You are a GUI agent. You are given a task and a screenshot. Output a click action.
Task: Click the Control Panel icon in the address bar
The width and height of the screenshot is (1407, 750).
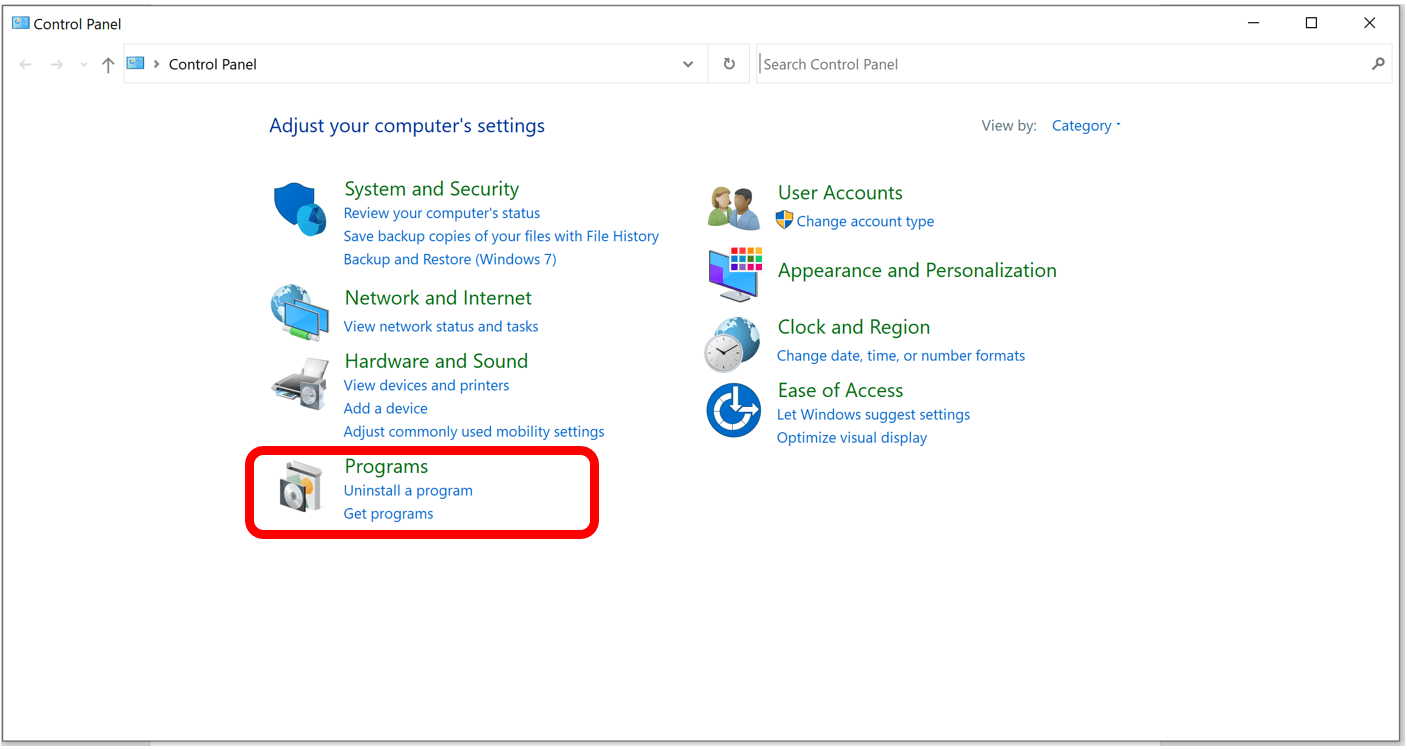135,63
